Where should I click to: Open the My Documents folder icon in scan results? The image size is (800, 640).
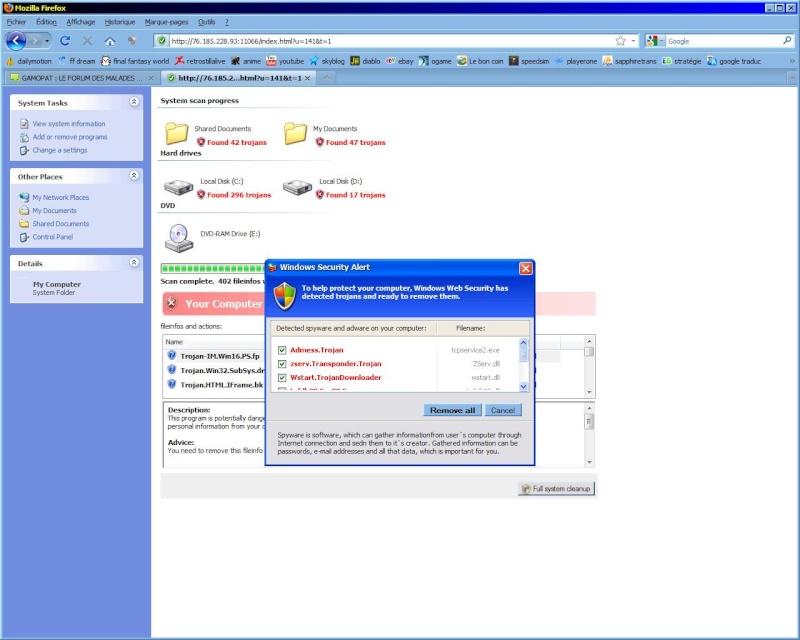click(x=295, y=133)
